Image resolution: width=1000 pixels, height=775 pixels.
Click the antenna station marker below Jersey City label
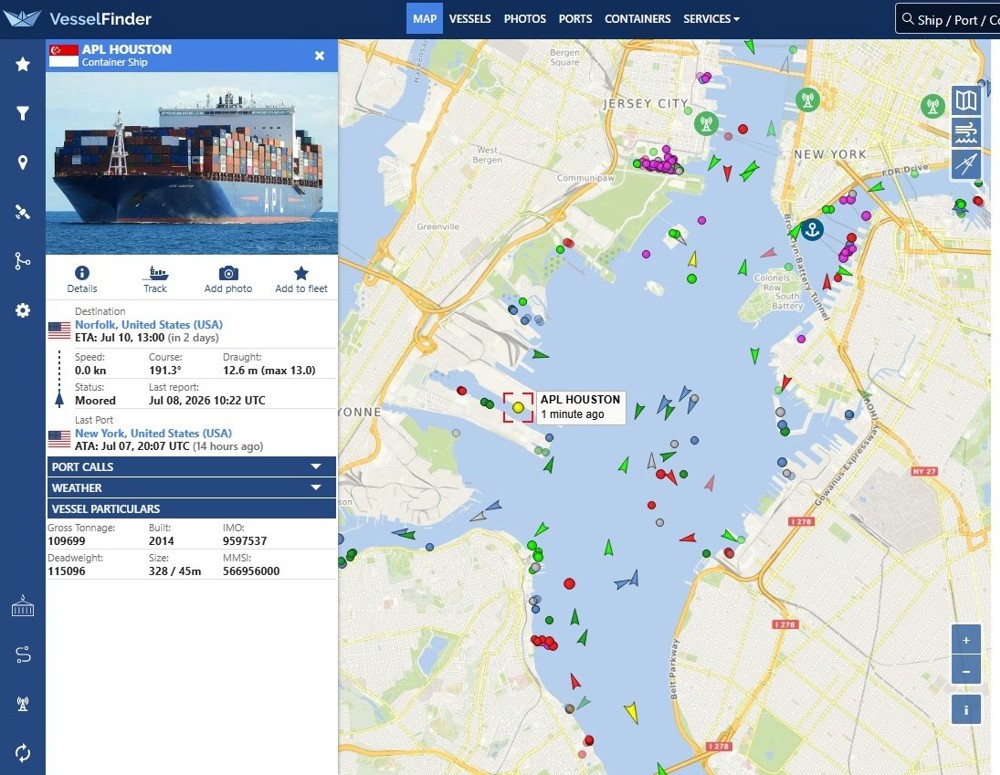pyautogui.click(x=705, y=123)
